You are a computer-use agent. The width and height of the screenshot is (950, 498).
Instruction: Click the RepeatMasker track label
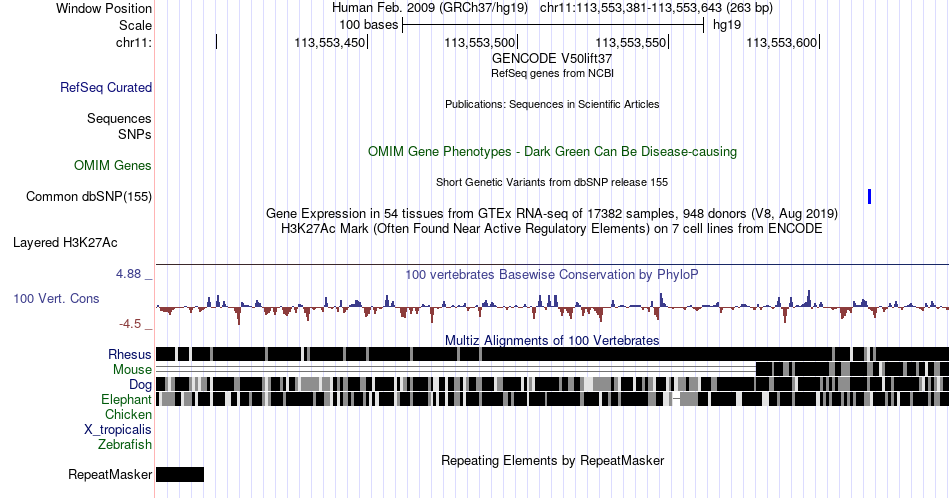point(110,474)
